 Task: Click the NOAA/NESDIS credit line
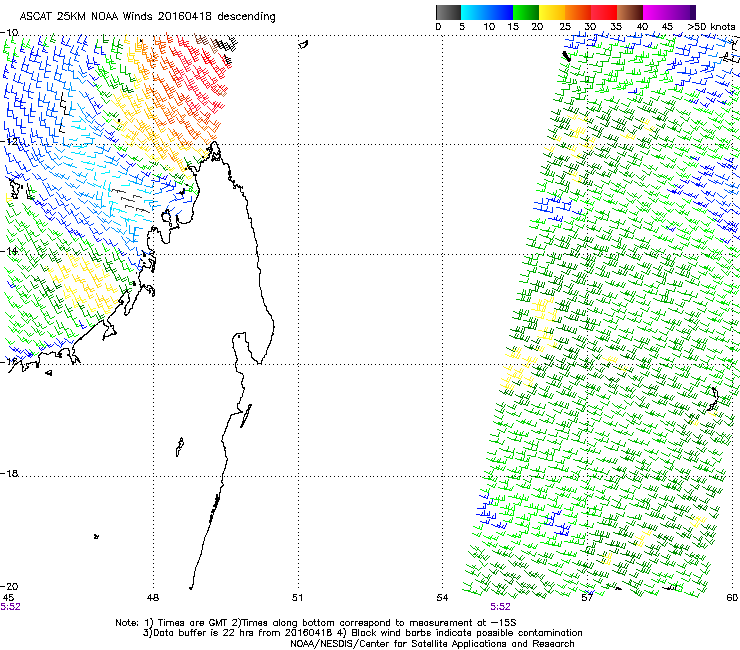pyautogui.click(x=432, y=644)
